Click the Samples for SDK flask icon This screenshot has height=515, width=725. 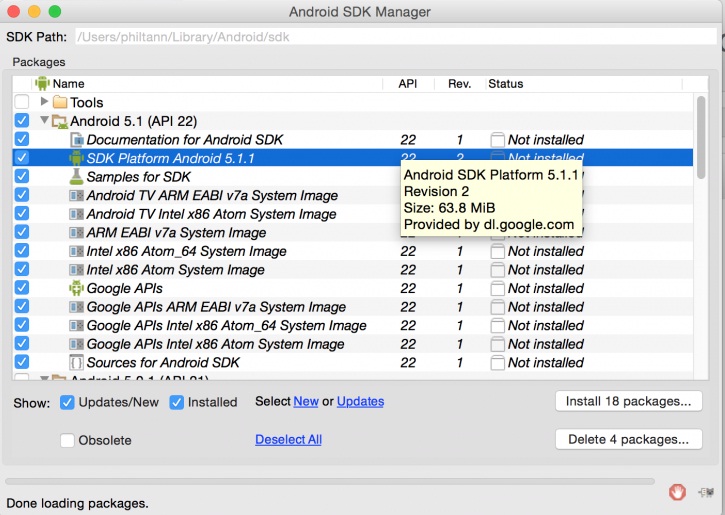point(76,177)
